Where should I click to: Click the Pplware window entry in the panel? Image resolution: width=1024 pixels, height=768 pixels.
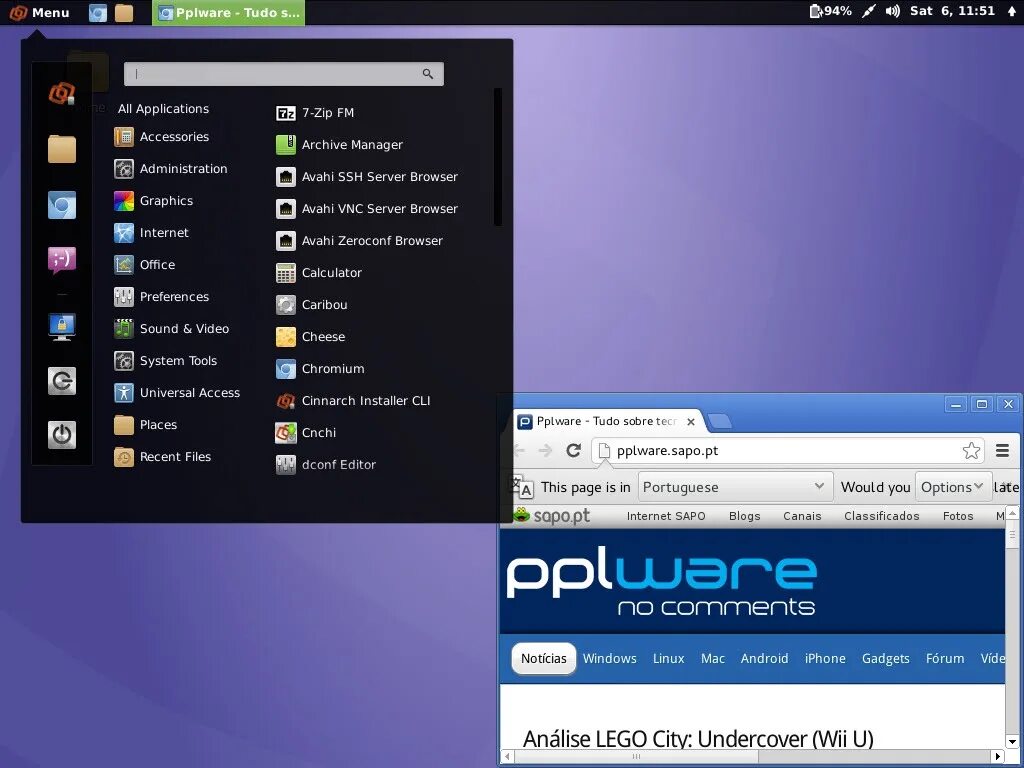(229, 12)
